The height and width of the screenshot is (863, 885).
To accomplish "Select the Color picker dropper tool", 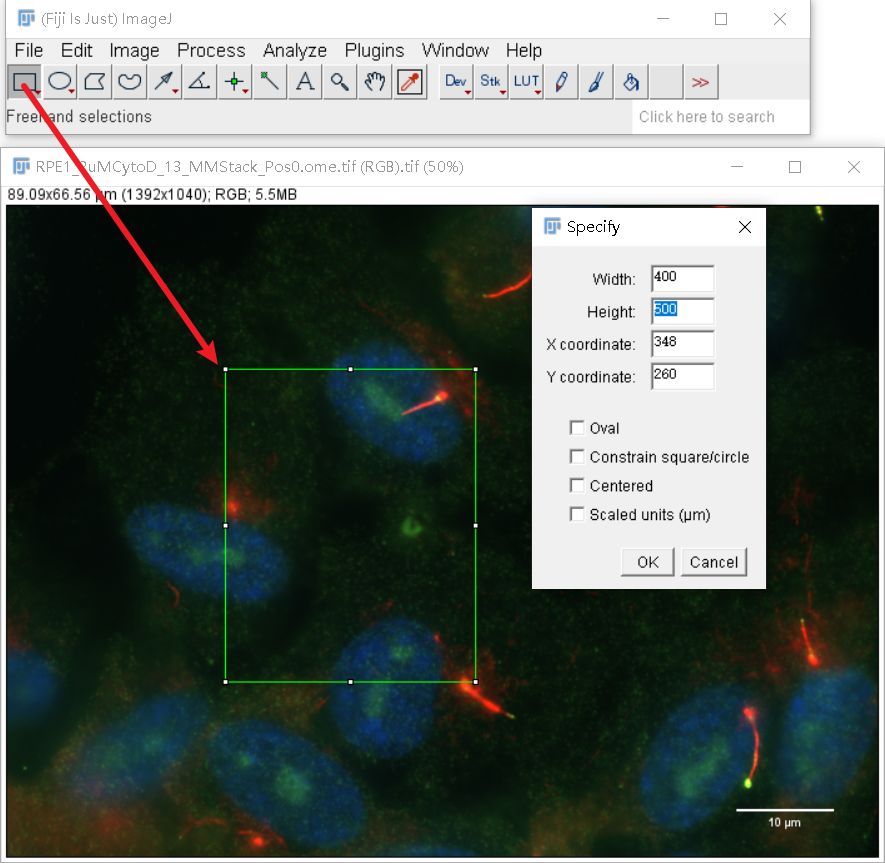I will 410,82.
